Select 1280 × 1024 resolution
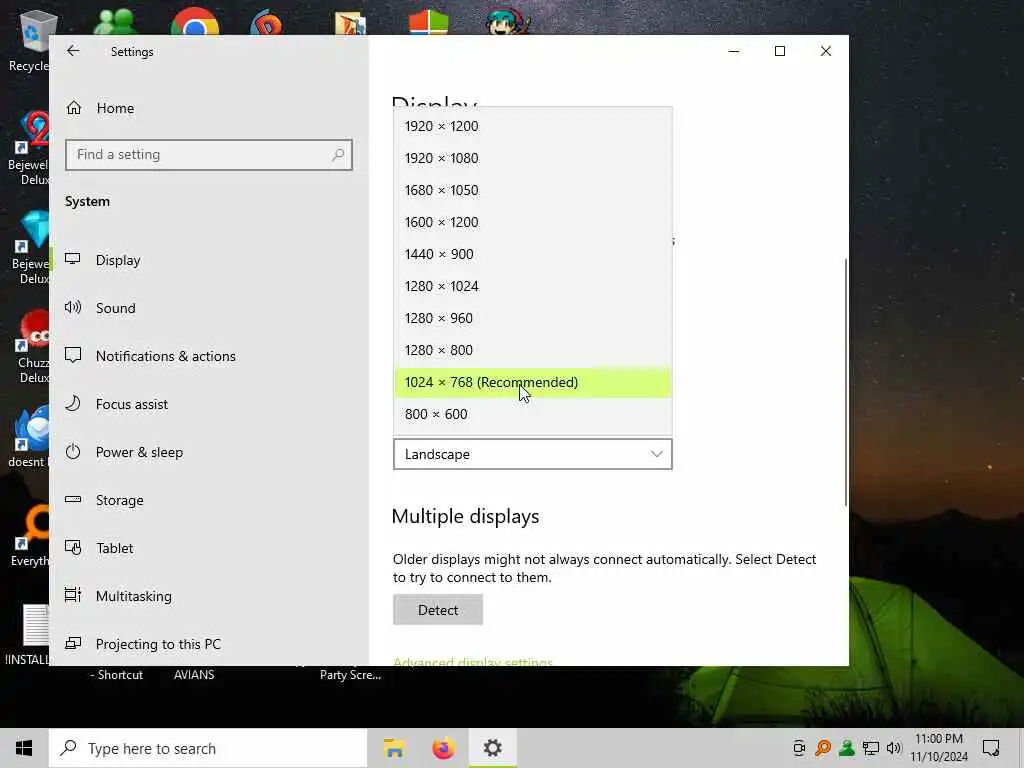1024x768 pixels. tap(532, 286)
